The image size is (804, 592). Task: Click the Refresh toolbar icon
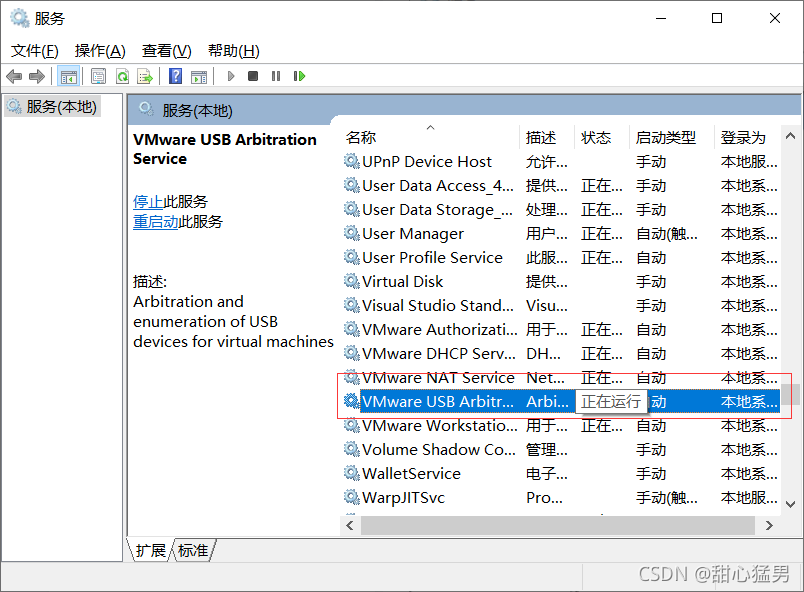click(122, 76)
